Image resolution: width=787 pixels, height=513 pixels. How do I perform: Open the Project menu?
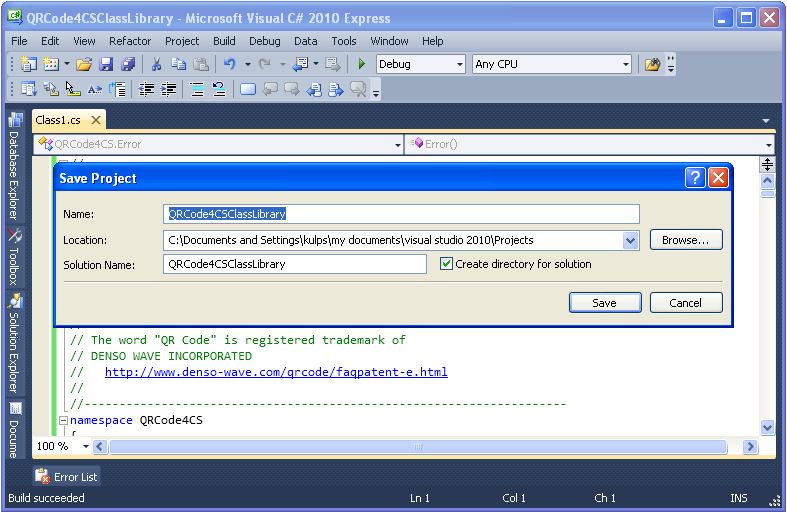tap(182, 41)
